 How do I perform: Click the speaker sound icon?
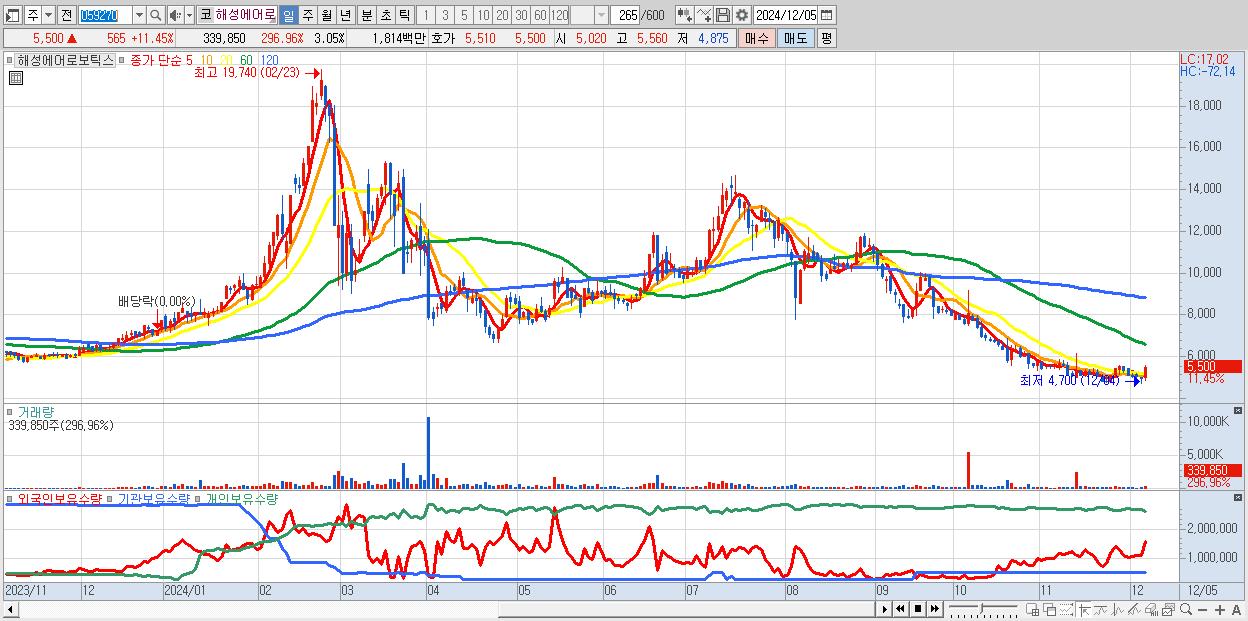[x=175, y=16]
